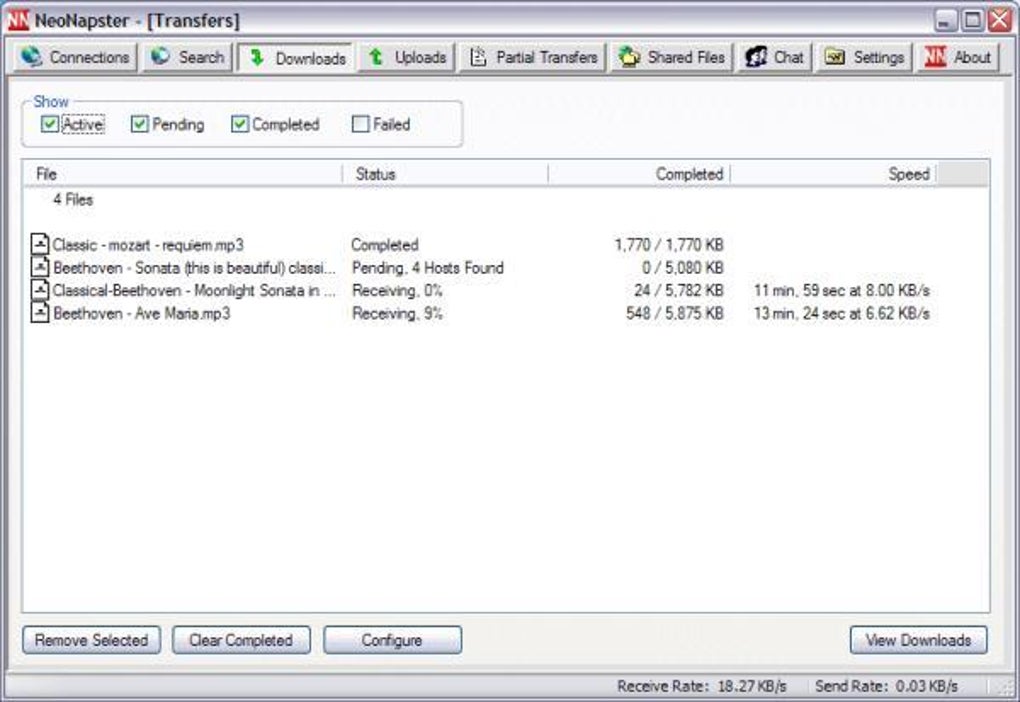Open the Settings tab
Image resolution: width=1020 pixels, height=702 pixels.
point(865,57)
